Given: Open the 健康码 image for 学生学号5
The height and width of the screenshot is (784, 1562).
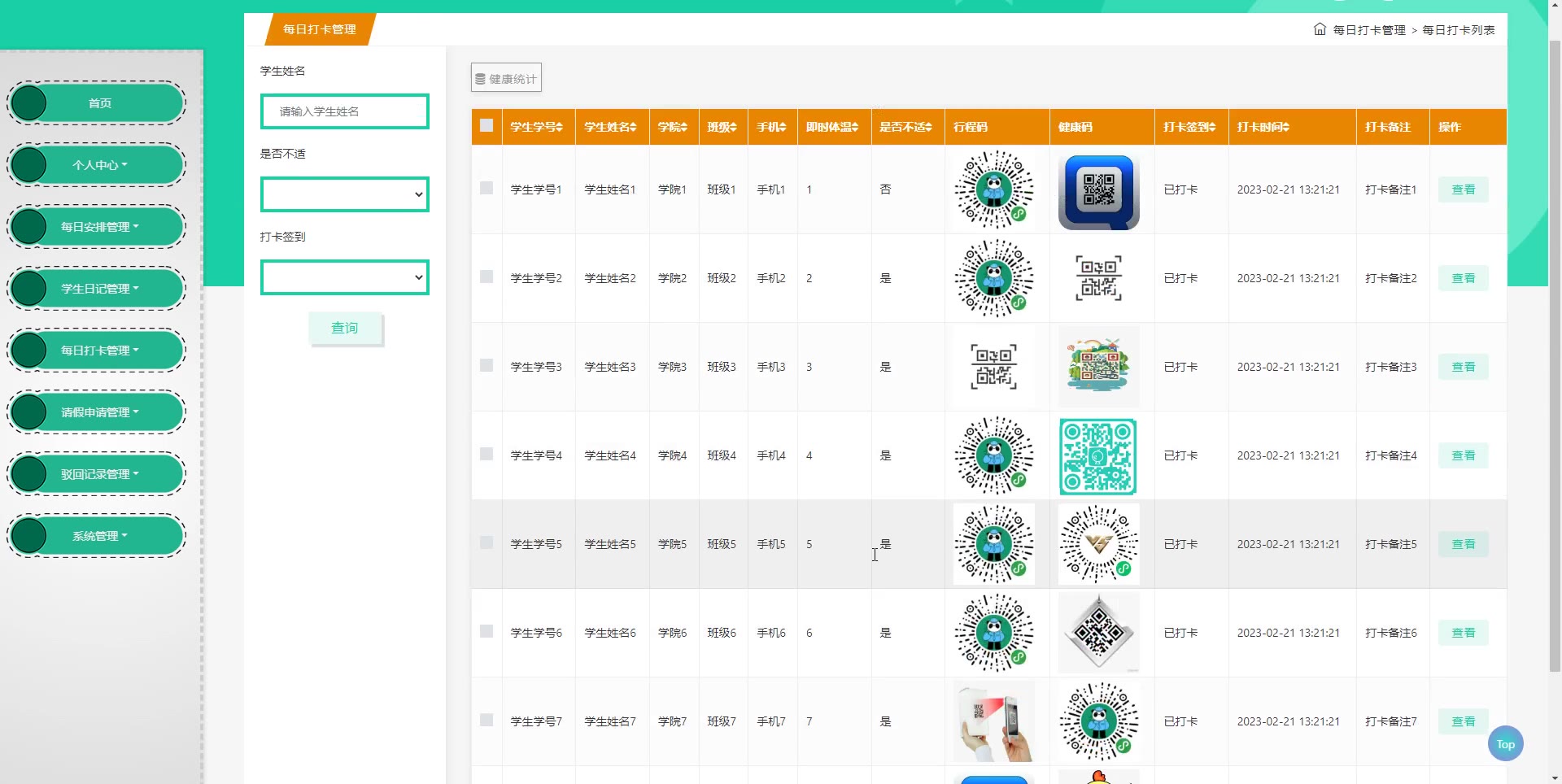Looking at the screenshot, I should pyautogui.click(x=1099, y=544).
